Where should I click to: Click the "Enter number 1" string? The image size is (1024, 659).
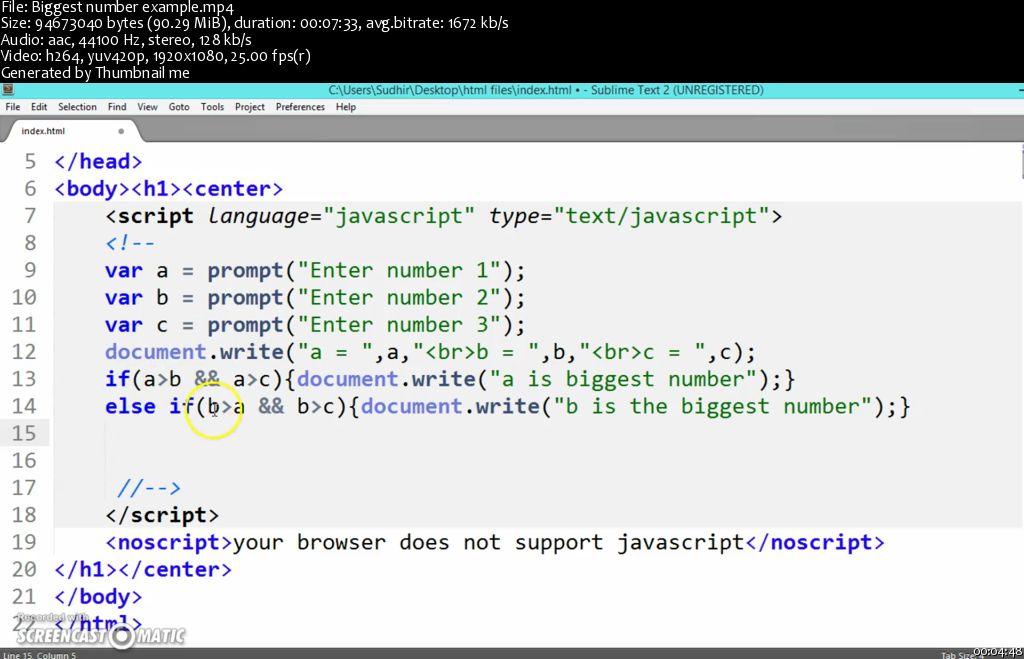click(x=399, y=270)
